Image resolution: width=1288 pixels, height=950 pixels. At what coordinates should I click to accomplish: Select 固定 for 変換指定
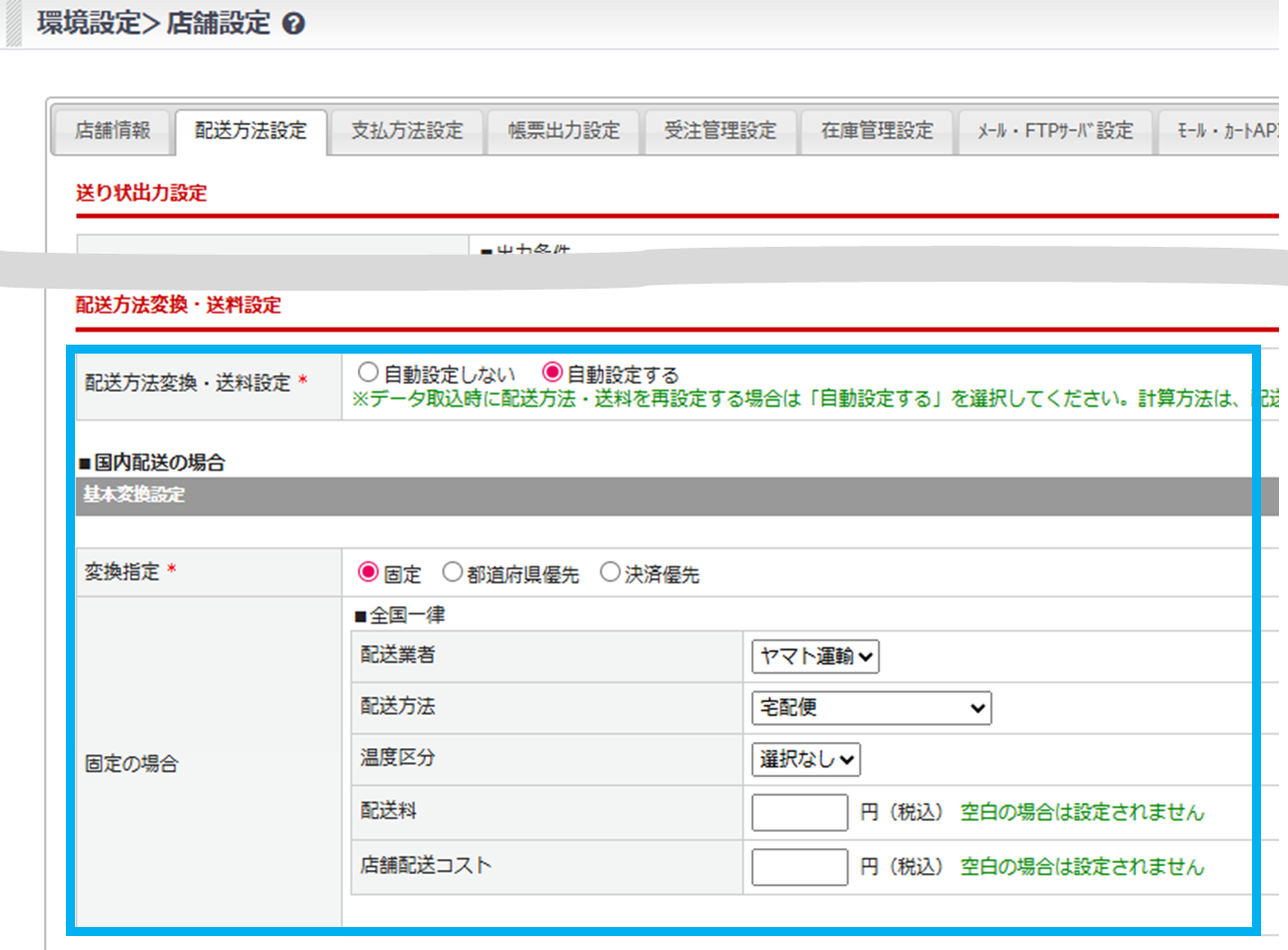[368, 572]
